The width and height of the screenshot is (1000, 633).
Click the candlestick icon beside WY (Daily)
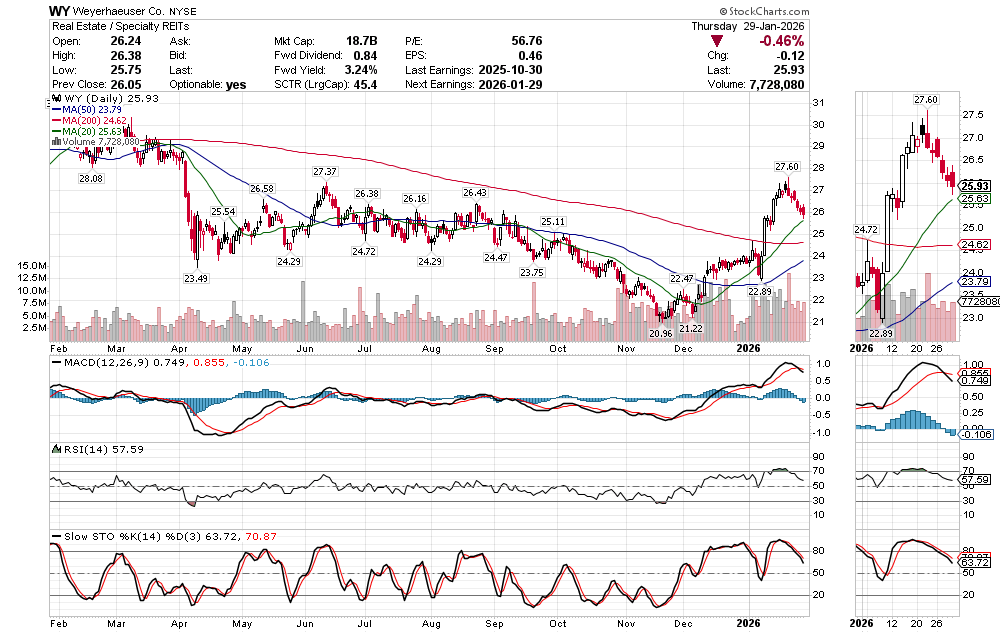[56, 98]
